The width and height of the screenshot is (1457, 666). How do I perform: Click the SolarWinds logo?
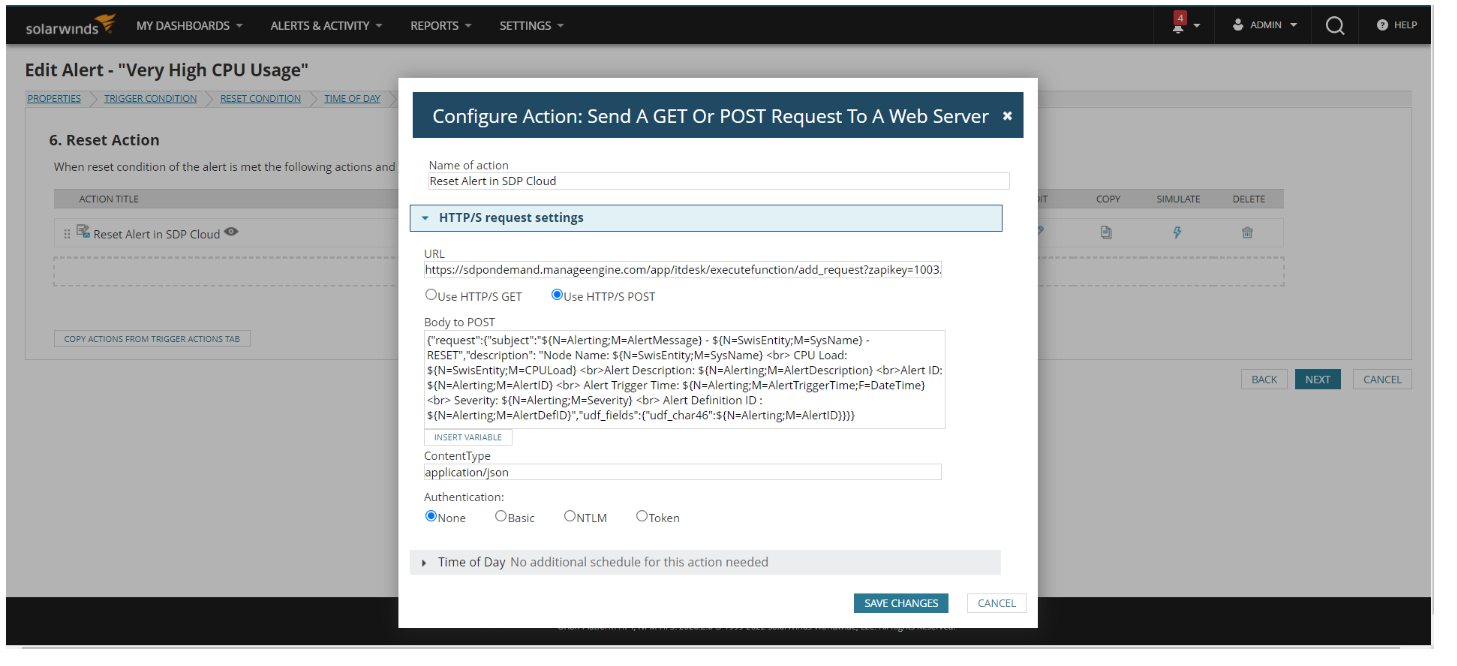71,25
